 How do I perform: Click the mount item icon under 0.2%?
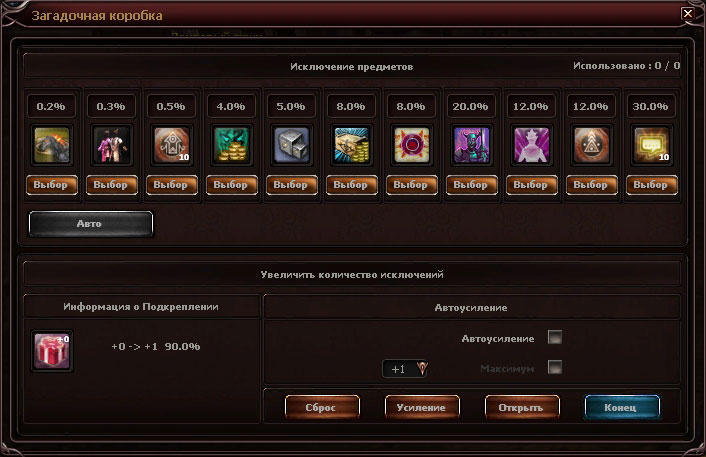(52, 145)
